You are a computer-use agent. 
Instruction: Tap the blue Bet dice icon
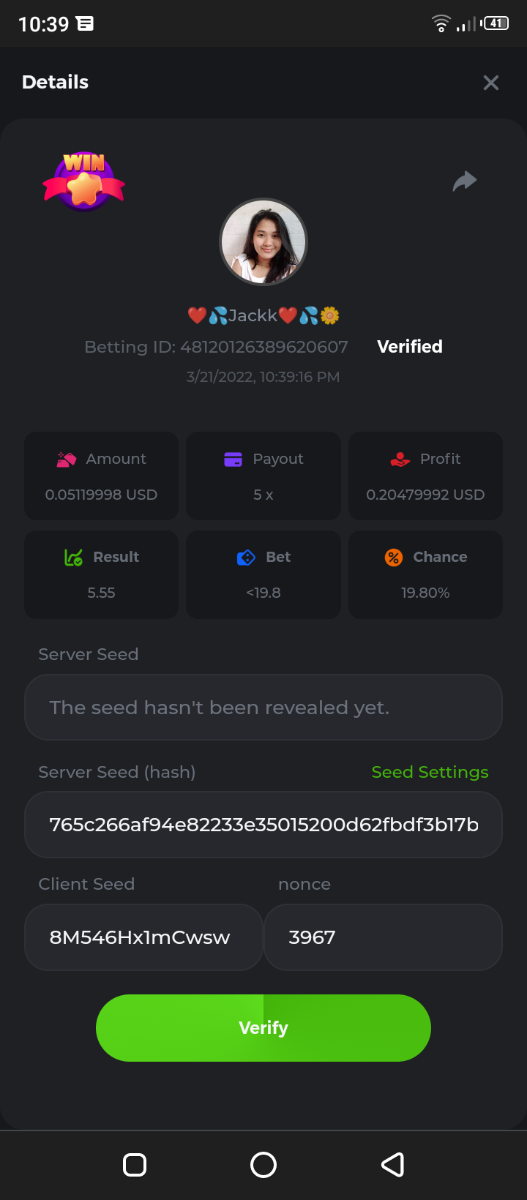click(x=246, y=557)
